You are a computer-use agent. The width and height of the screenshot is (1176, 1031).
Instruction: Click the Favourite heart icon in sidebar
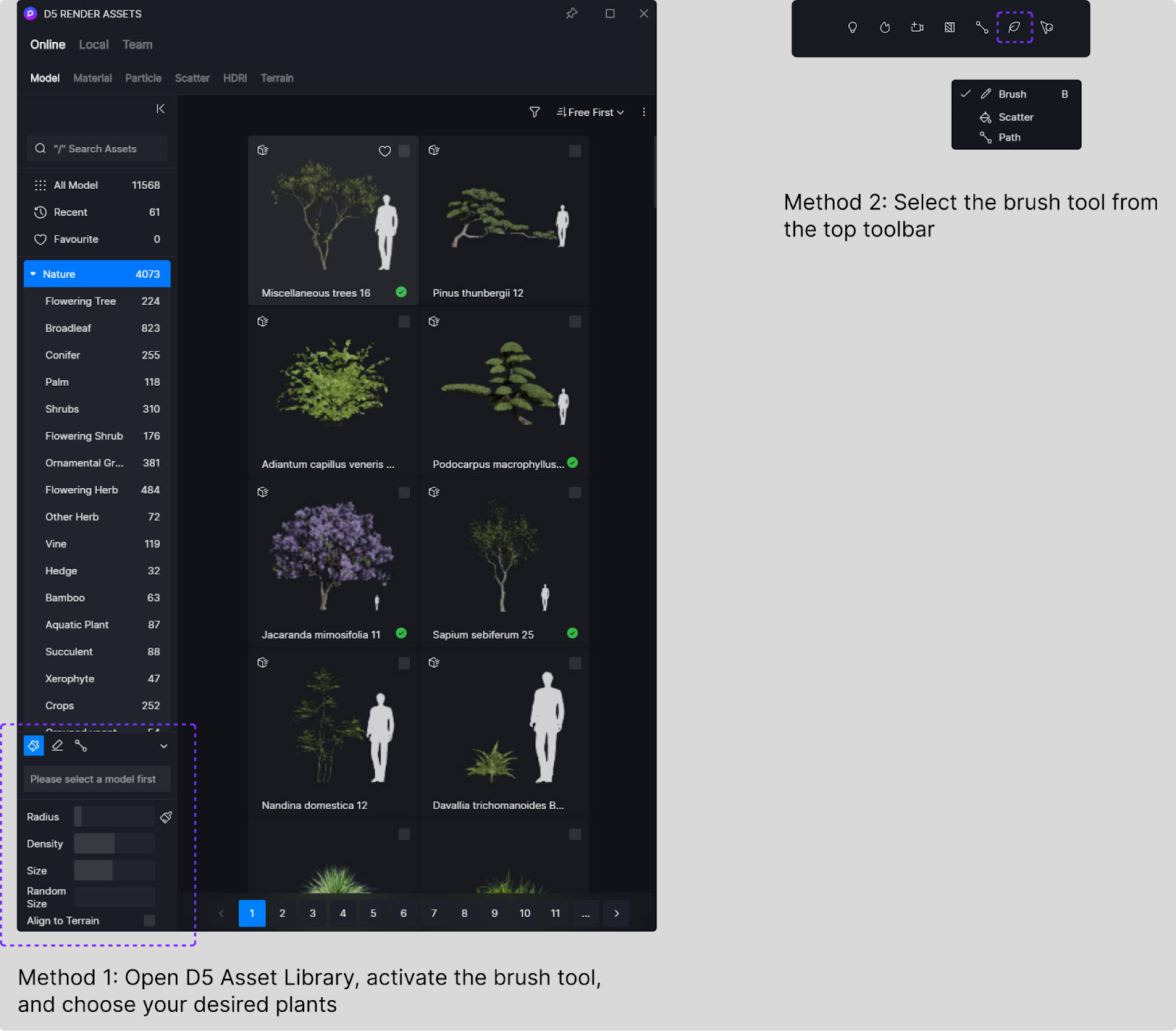[40, 240]
